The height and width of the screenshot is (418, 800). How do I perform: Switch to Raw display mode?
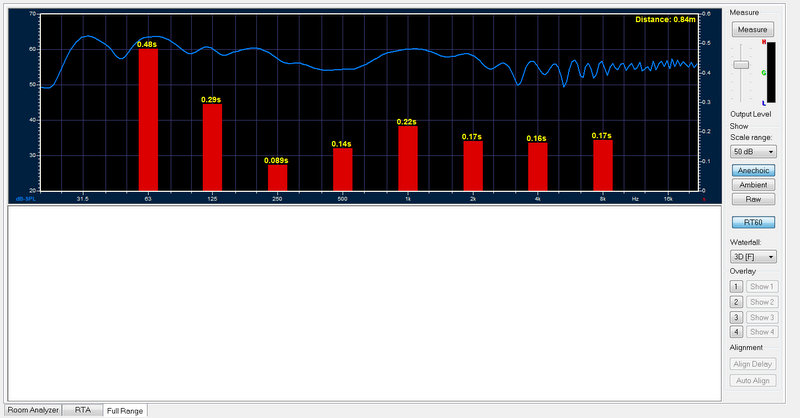753,199
